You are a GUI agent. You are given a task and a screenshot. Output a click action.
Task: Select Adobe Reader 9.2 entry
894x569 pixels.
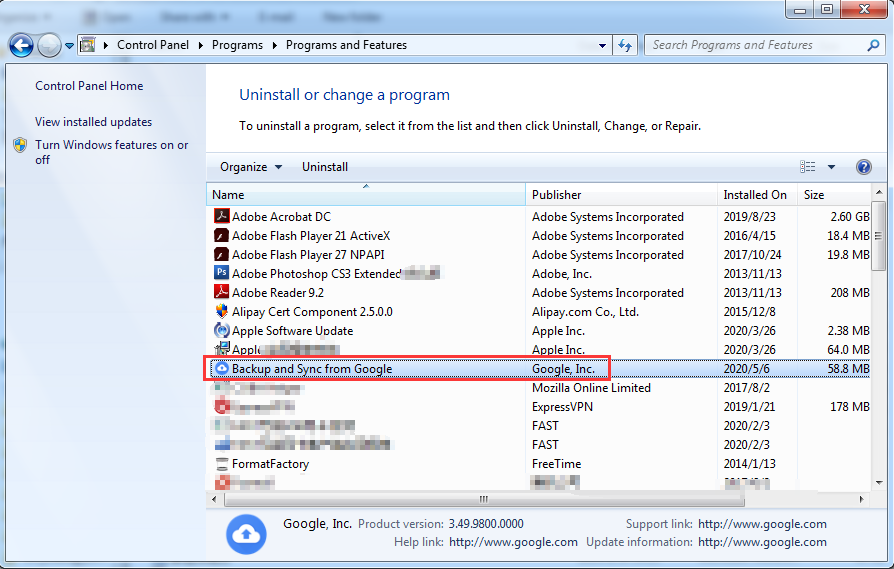point(278,292)
